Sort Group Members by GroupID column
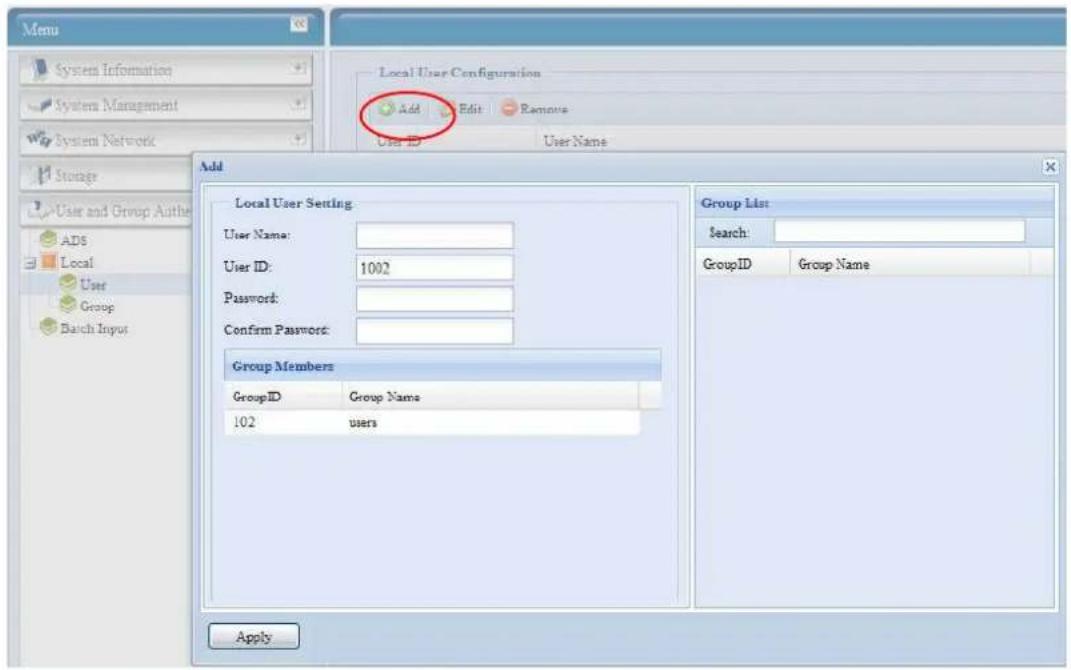 click(283, 396)
